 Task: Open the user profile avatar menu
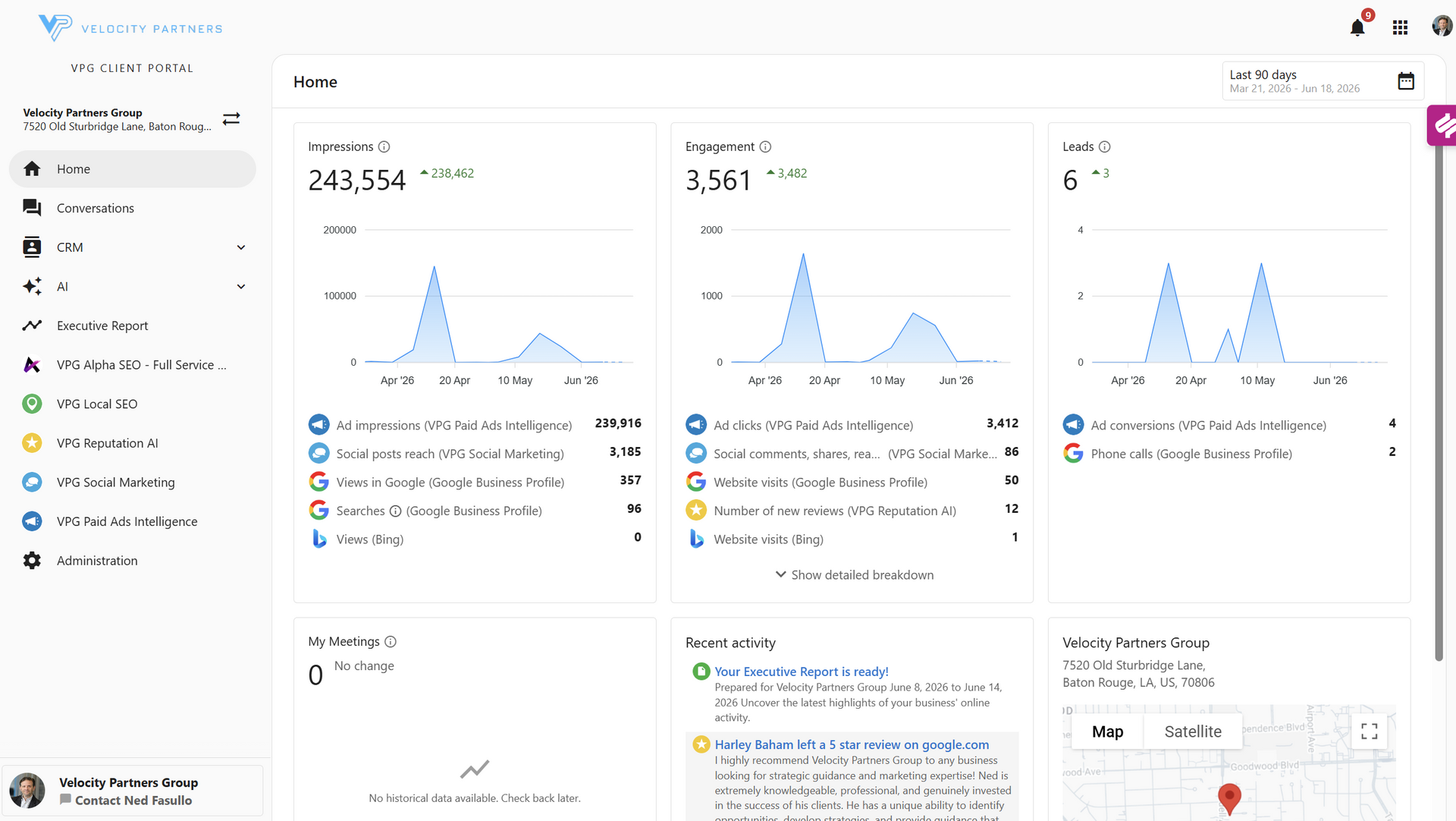coord(1442,26)
